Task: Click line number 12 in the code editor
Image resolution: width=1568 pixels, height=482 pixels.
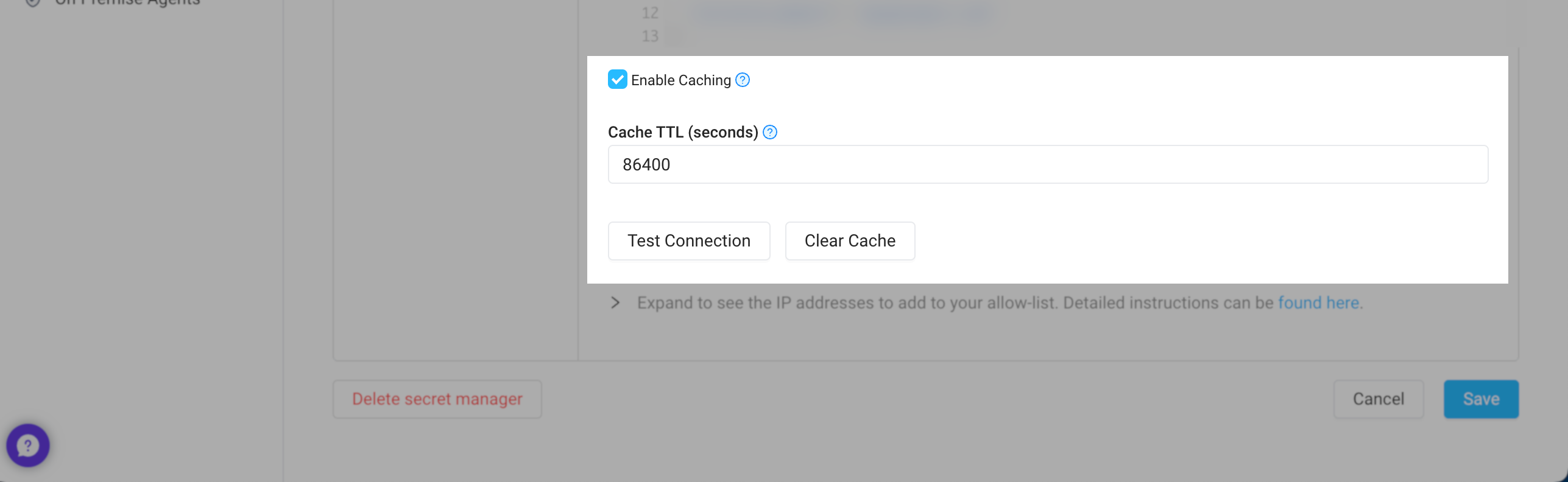Action: pyautogui.click(x=650, y=13)
